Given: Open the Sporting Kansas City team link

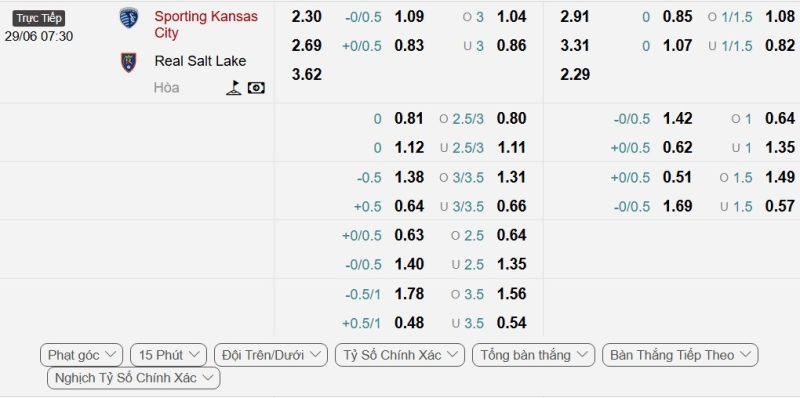Looking at the screenshot, I should [206, 24].
